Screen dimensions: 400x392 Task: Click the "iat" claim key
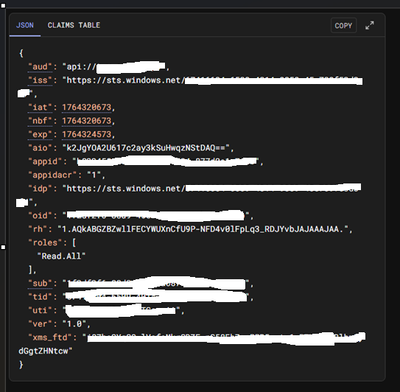(x=40, y=107)
